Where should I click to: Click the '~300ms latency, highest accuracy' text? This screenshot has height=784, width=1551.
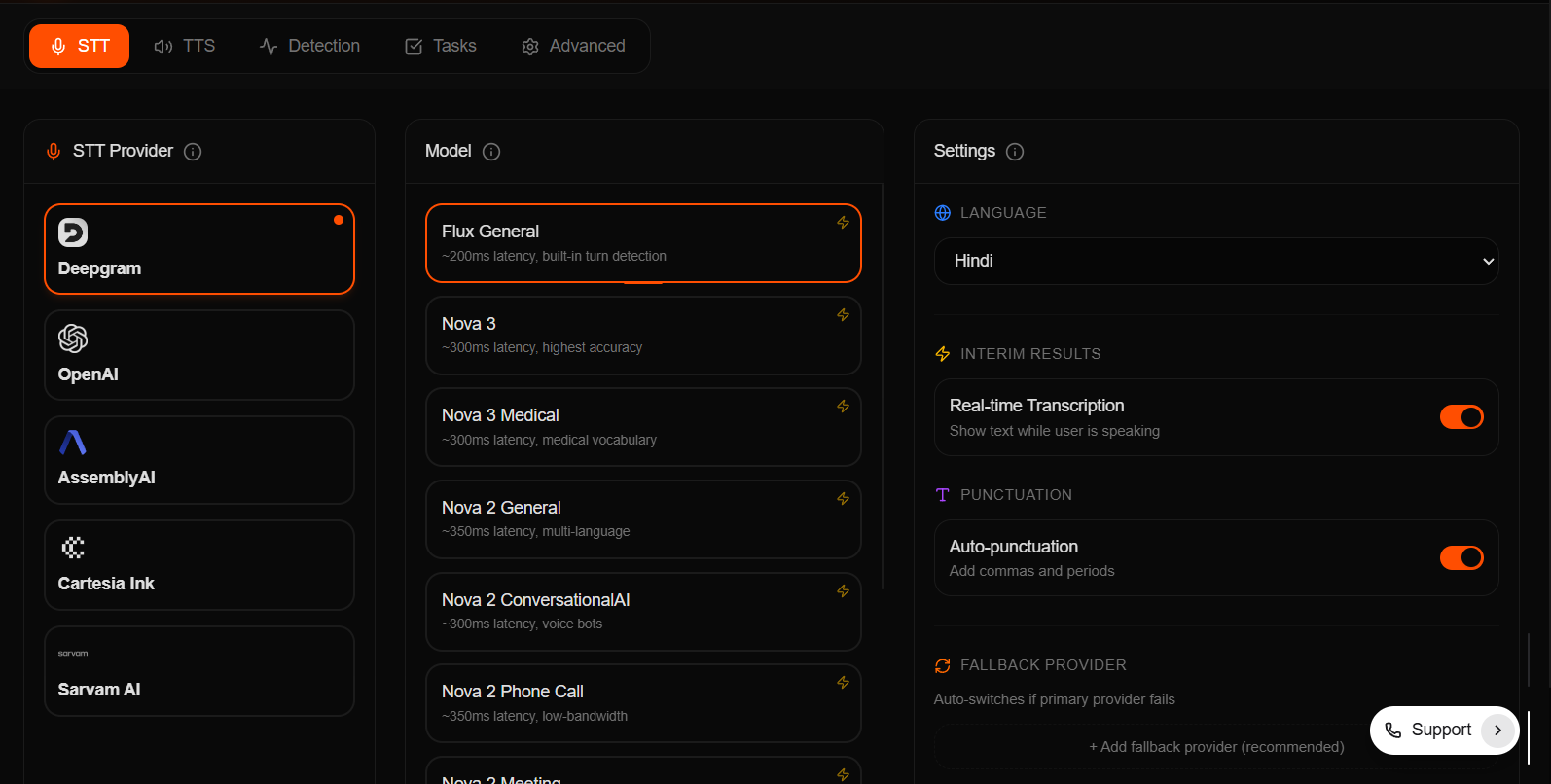click(x=542, y=348)
